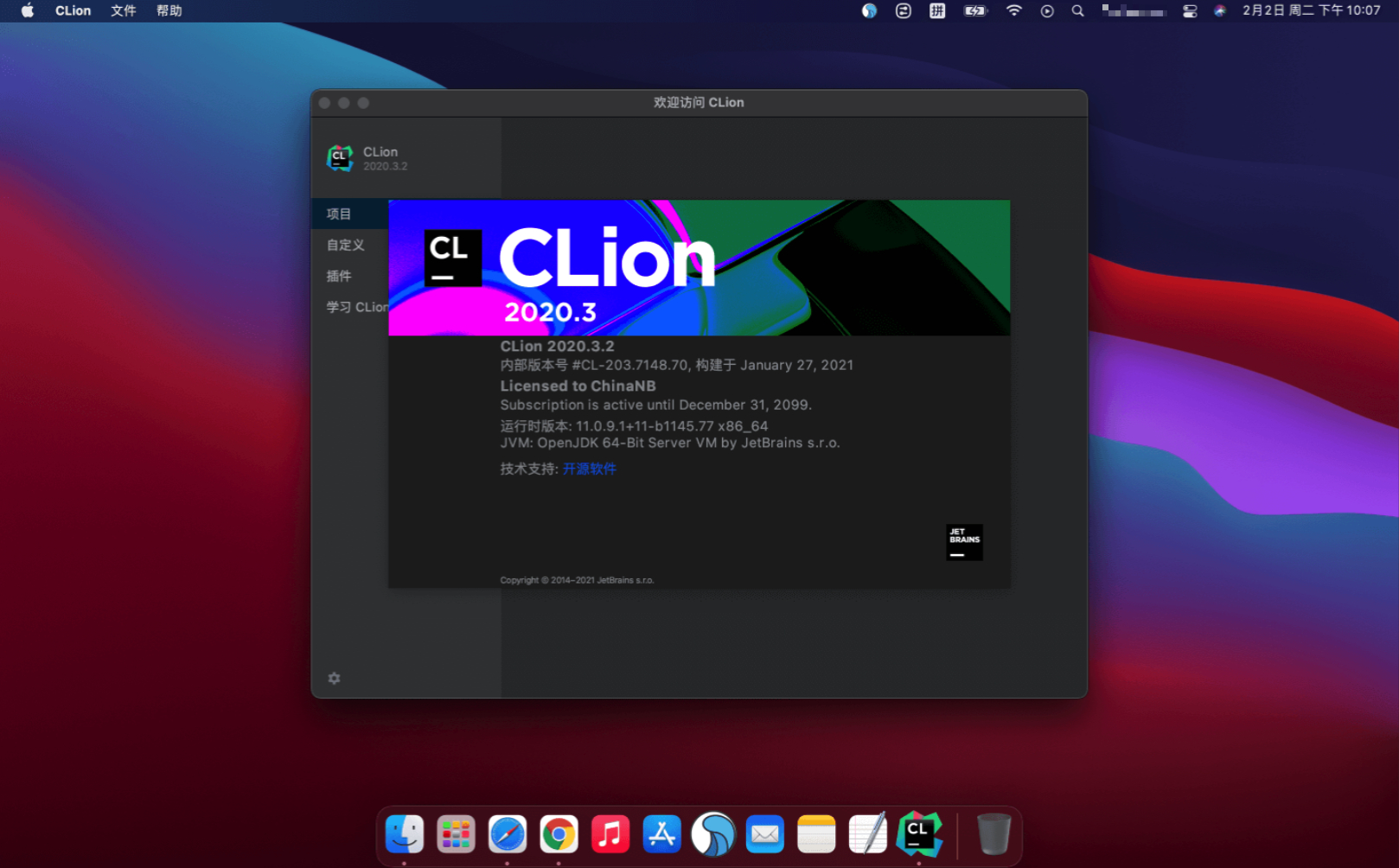The height and width of the screenshot is (868, 1399).
Task: Open Safari from the dock
Action: (508, 834)
